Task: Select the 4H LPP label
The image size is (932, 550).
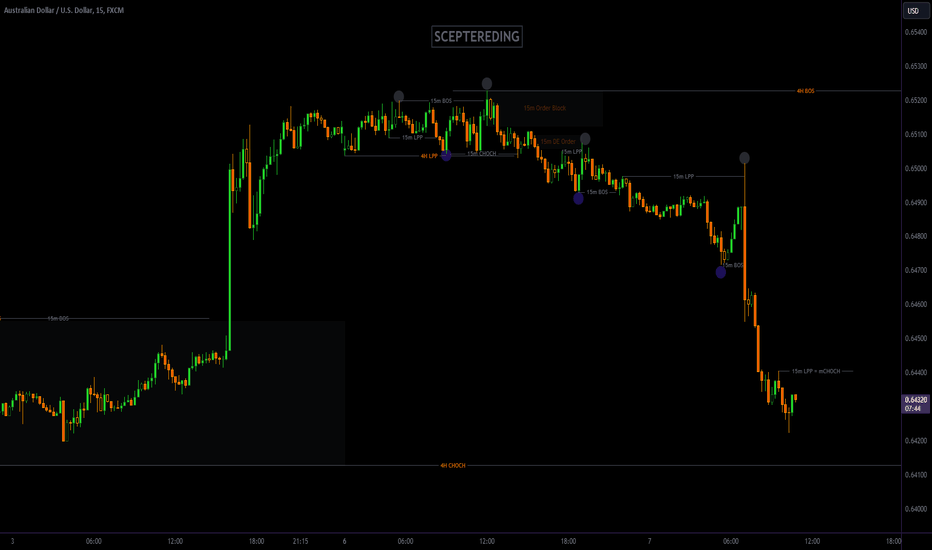Action: tap(429, 156)
